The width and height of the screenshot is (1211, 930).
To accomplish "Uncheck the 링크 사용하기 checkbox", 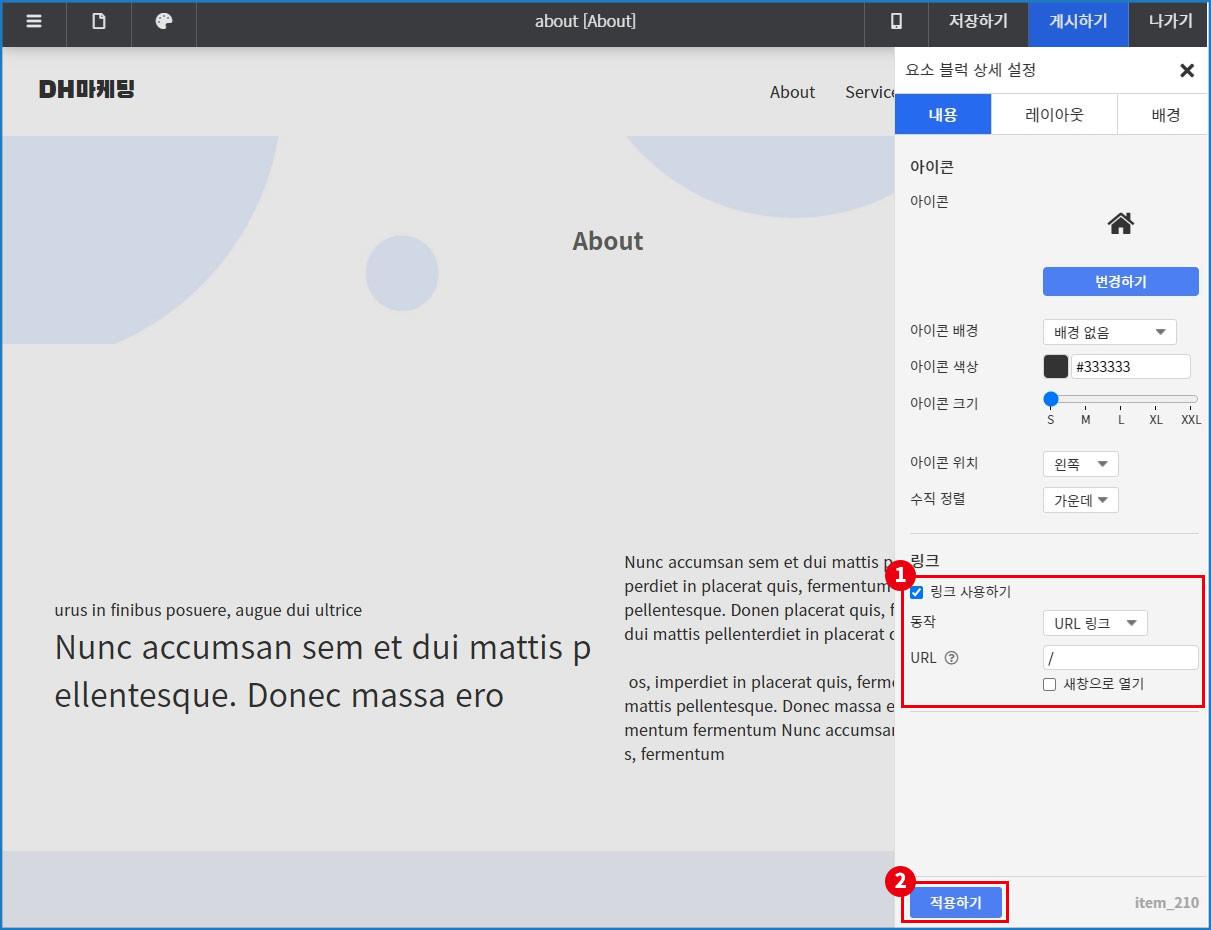I will (917, 592).
